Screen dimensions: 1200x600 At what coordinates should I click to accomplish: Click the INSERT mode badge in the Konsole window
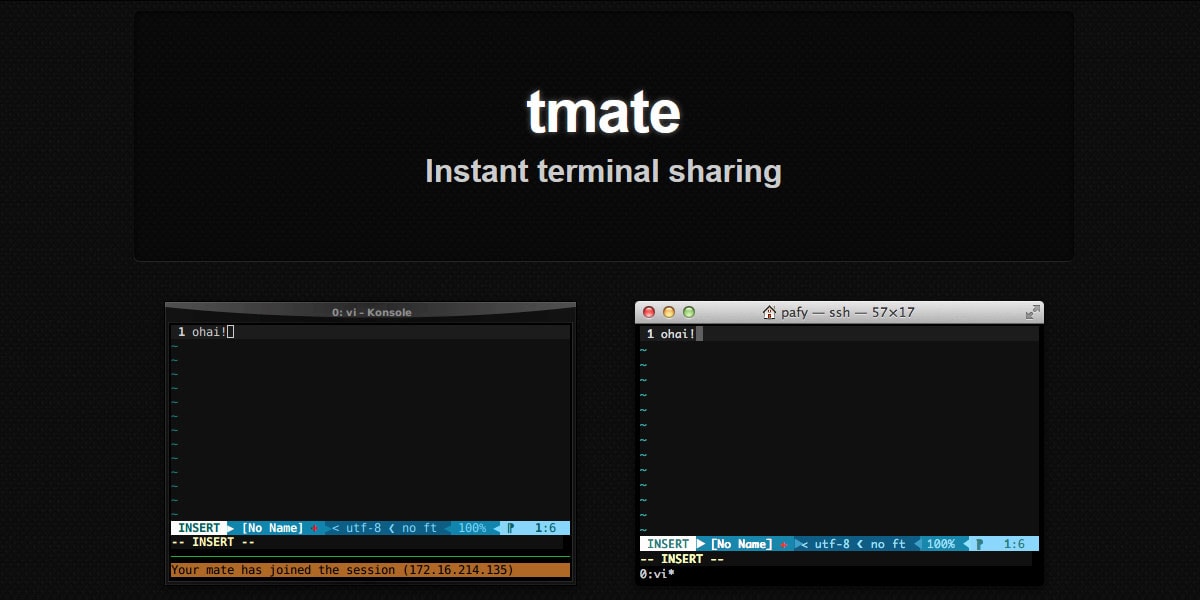coord(199,528)
